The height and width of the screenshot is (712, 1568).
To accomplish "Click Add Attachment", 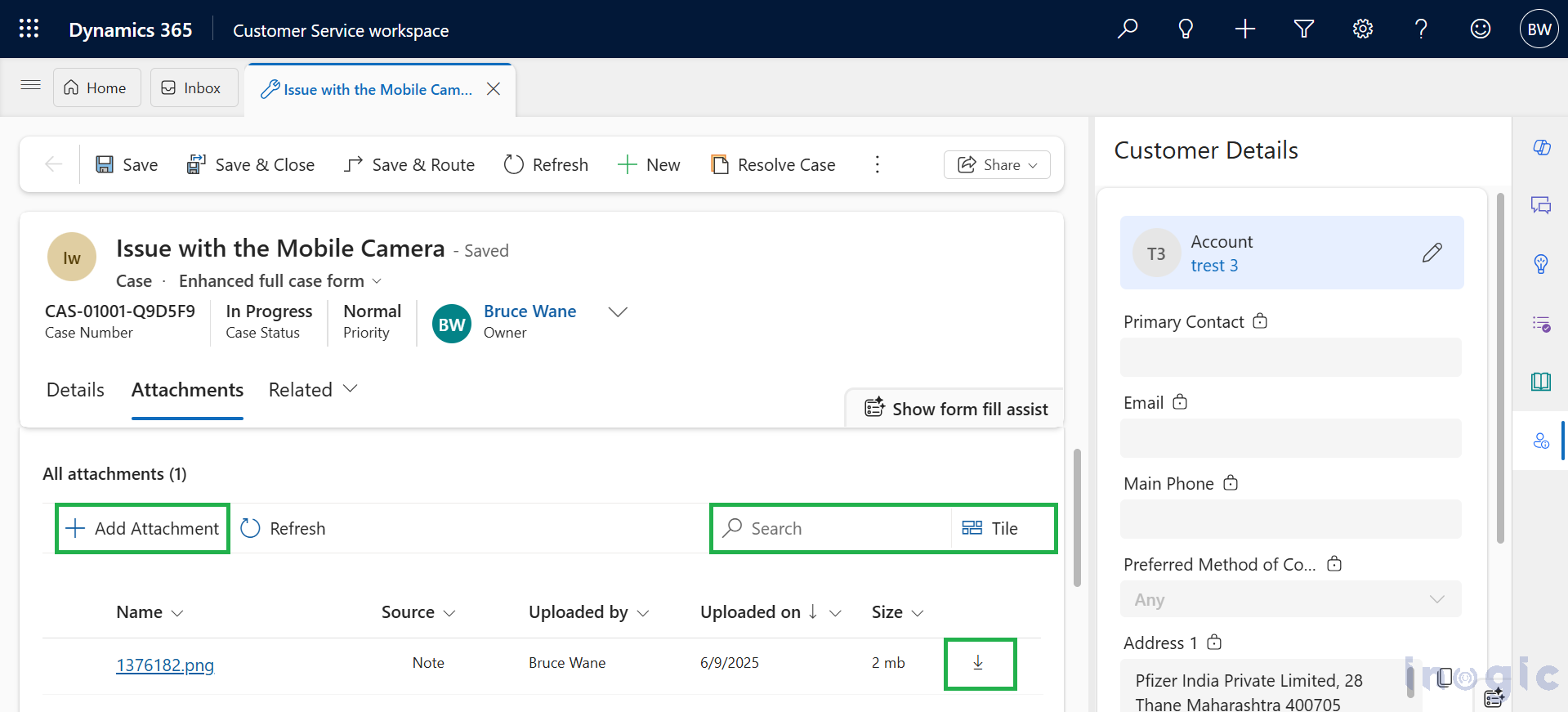I will tap(142, 529).
